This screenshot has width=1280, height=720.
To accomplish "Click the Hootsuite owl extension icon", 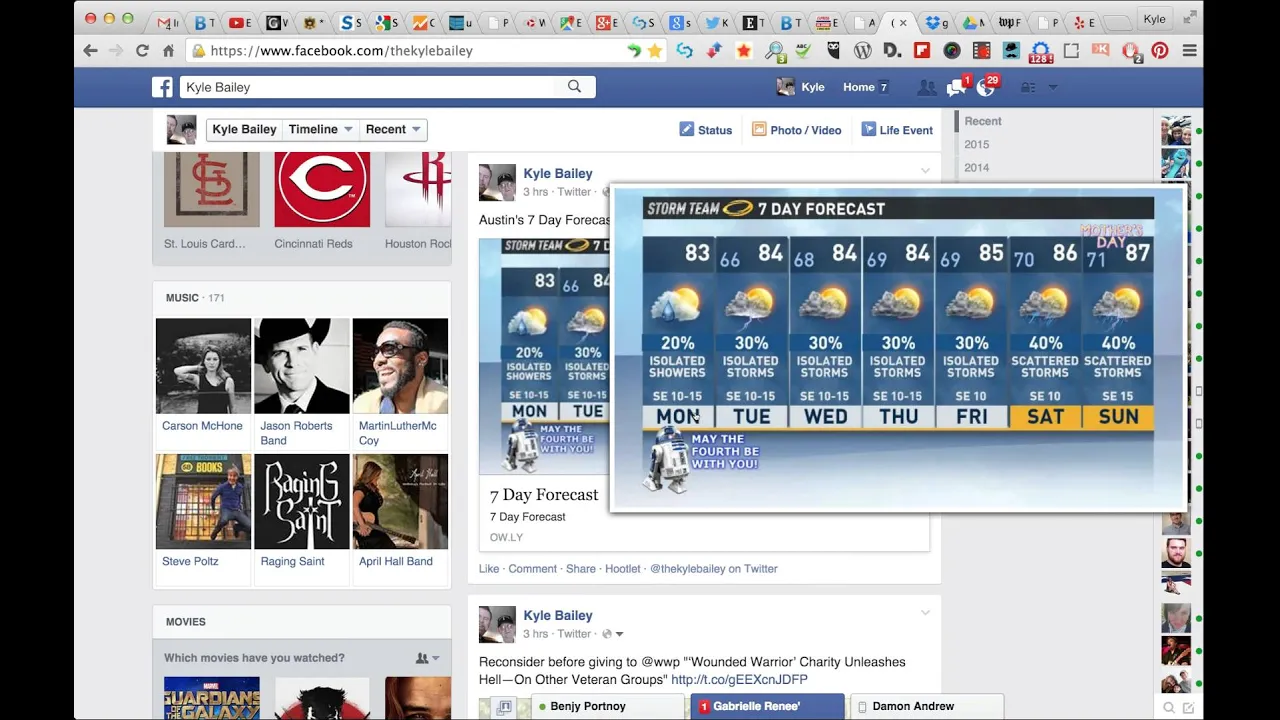I will [x=833, y=51].
